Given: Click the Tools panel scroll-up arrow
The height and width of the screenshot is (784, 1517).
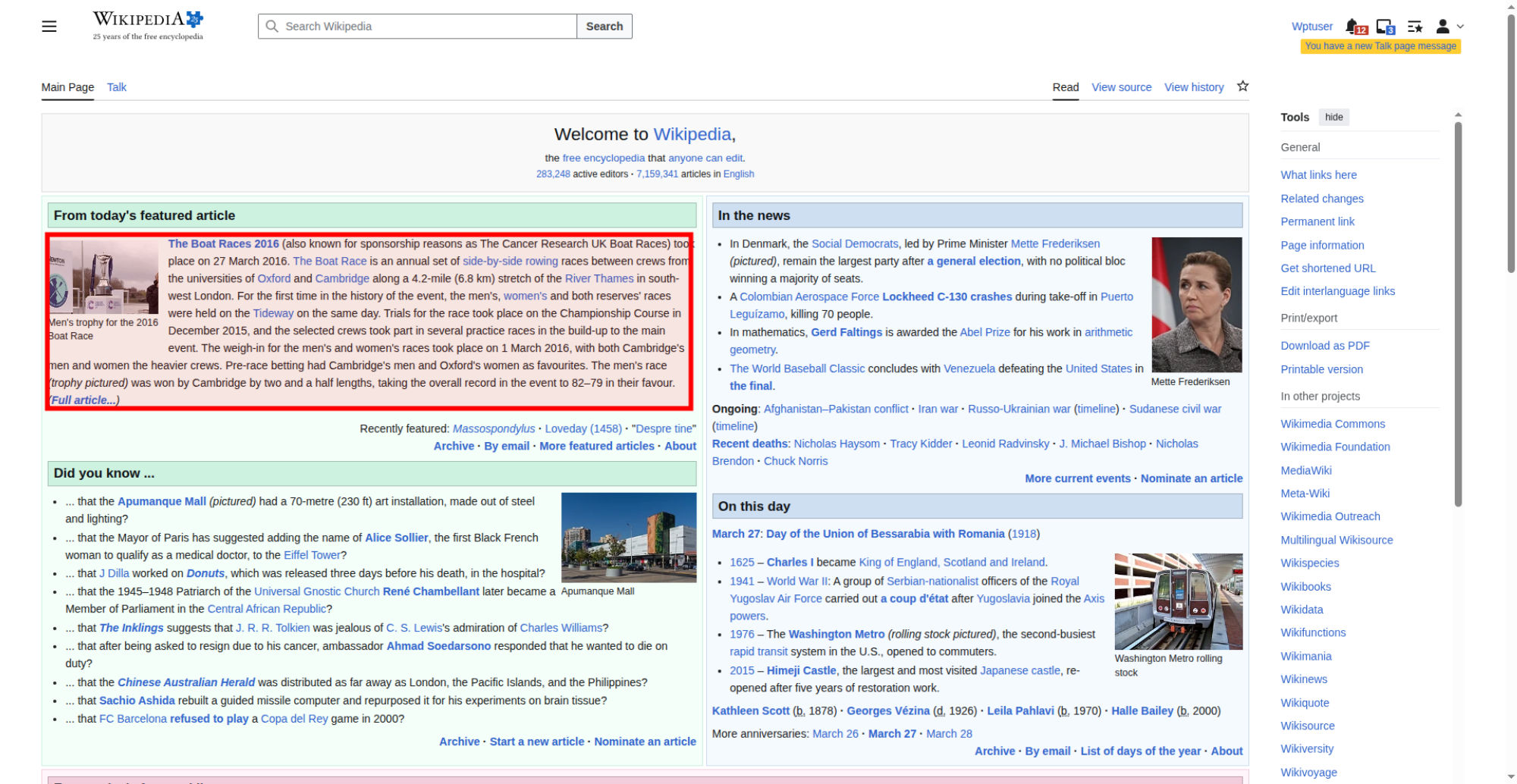Looking at the screenshot, I should coord(1458,115).
